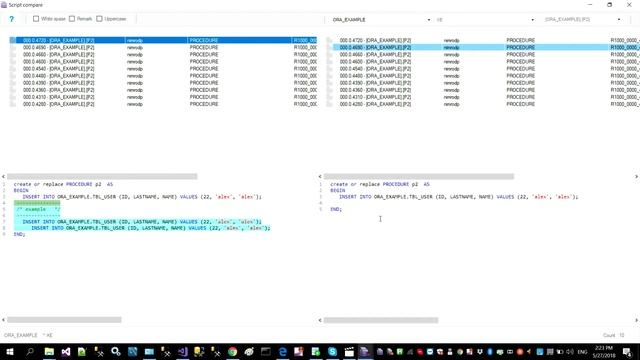Click right scroll arrow of top-right scrollbar

click(636, 176)
